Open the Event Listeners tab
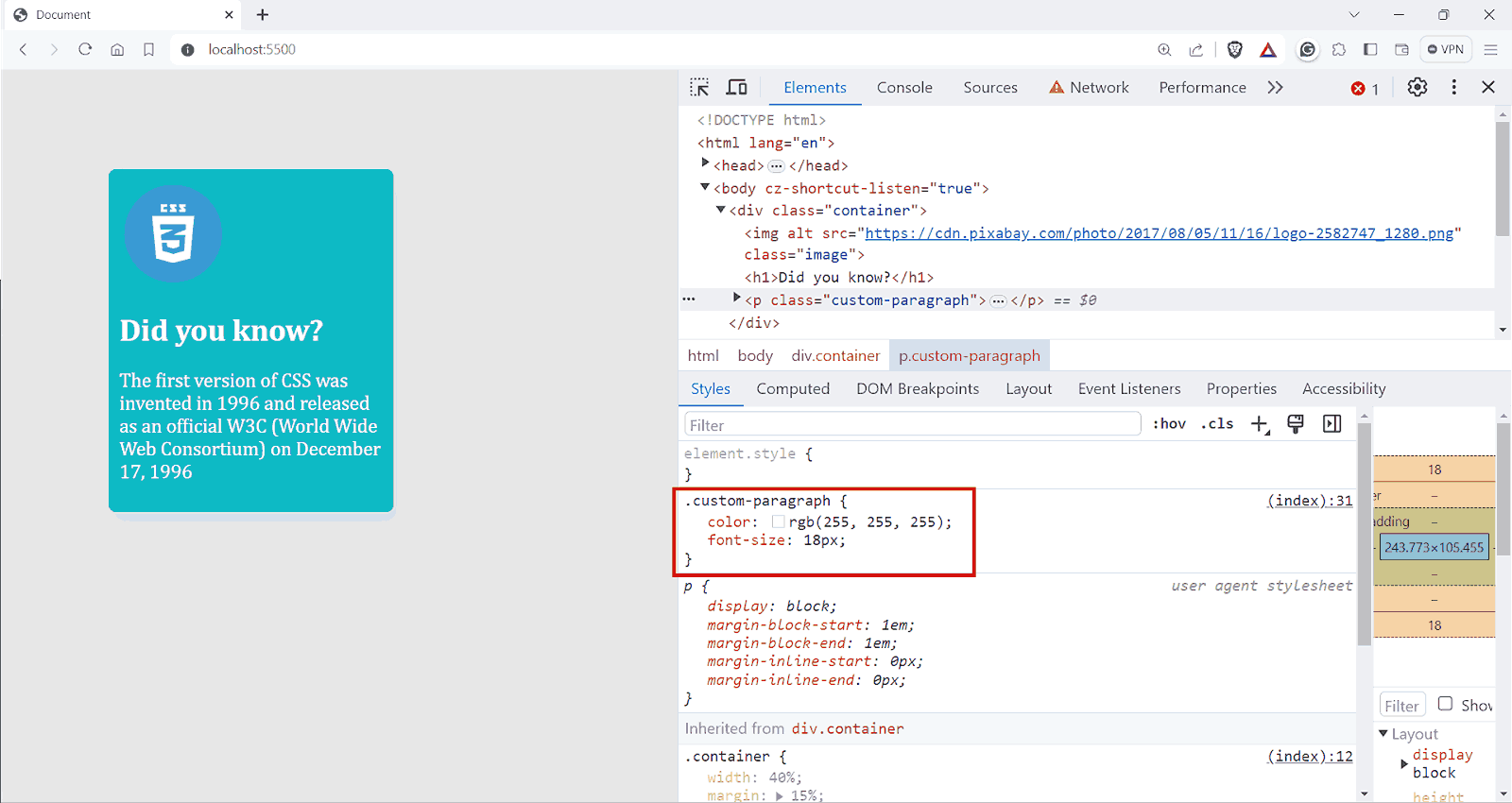Viewport: 1512px width, 803px height. pos(1129,388)
